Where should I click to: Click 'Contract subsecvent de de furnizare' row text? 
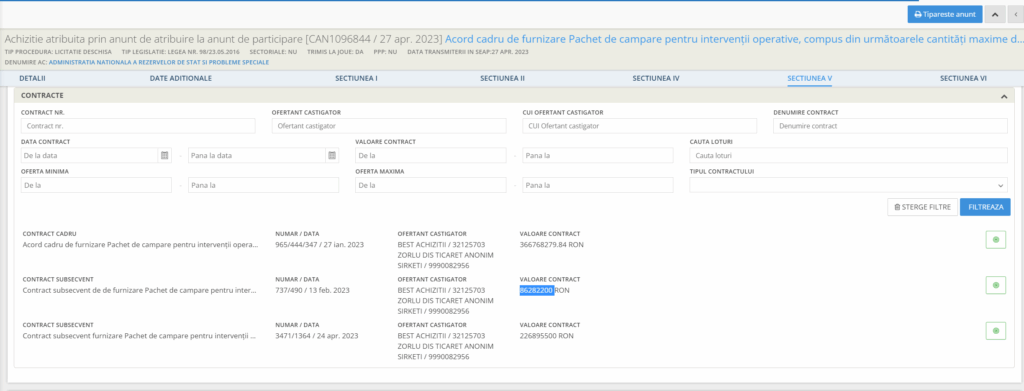[140, 290]
